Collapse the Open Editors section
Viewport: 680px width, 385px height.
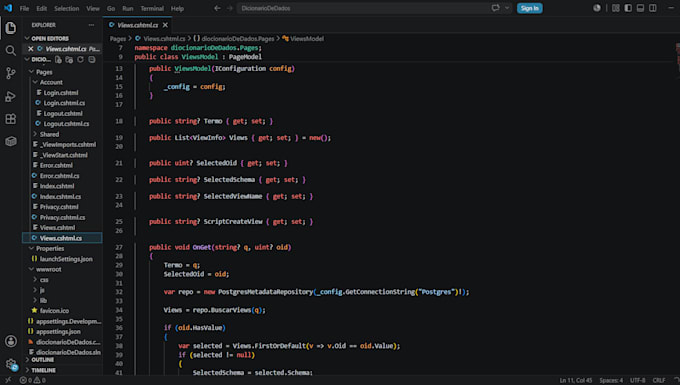click(50, 39)
